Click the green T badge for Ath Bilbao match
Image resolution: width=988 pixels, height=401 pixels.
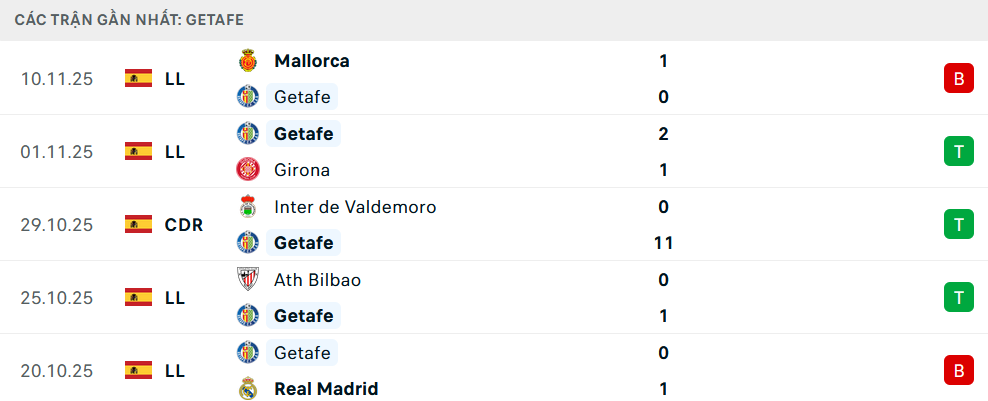958,298
